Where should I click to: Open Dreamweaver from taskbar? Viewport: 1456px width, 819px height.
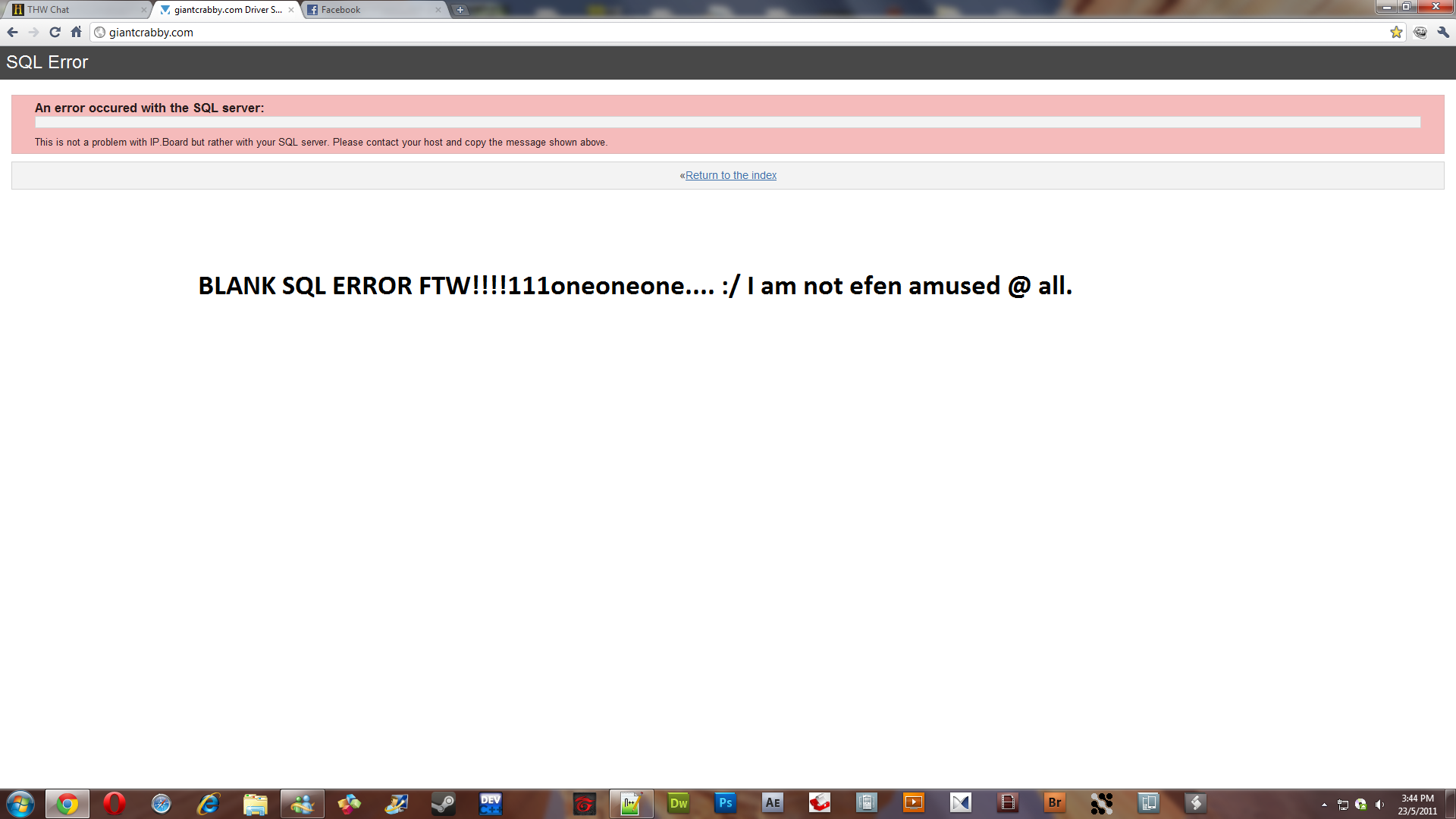678,803
